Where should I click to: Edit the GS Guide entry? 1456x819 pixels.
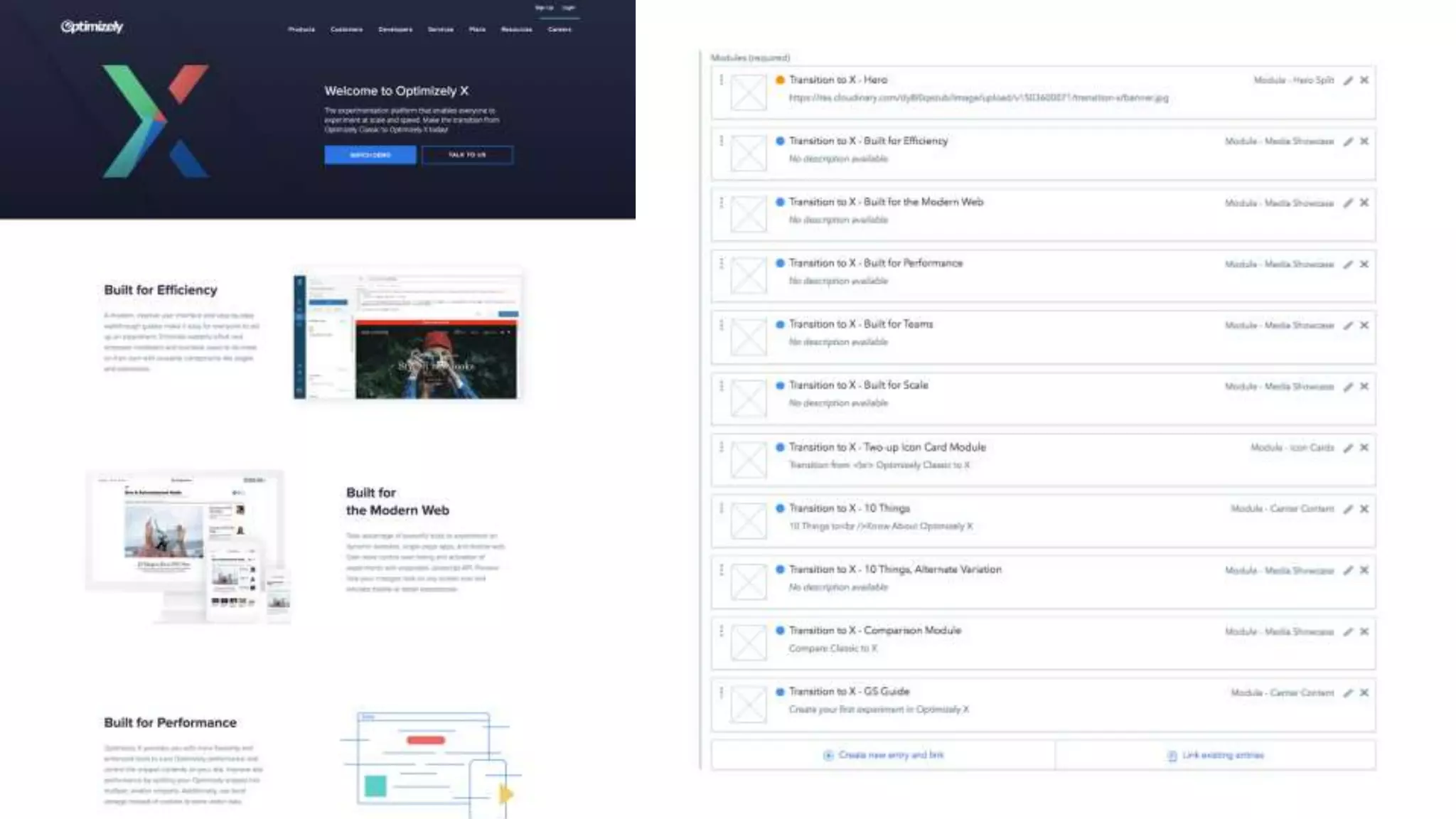(1348, 693)
